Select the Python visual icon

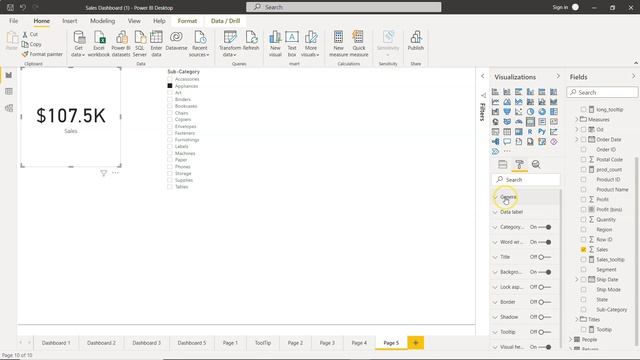tap(542, 131)
